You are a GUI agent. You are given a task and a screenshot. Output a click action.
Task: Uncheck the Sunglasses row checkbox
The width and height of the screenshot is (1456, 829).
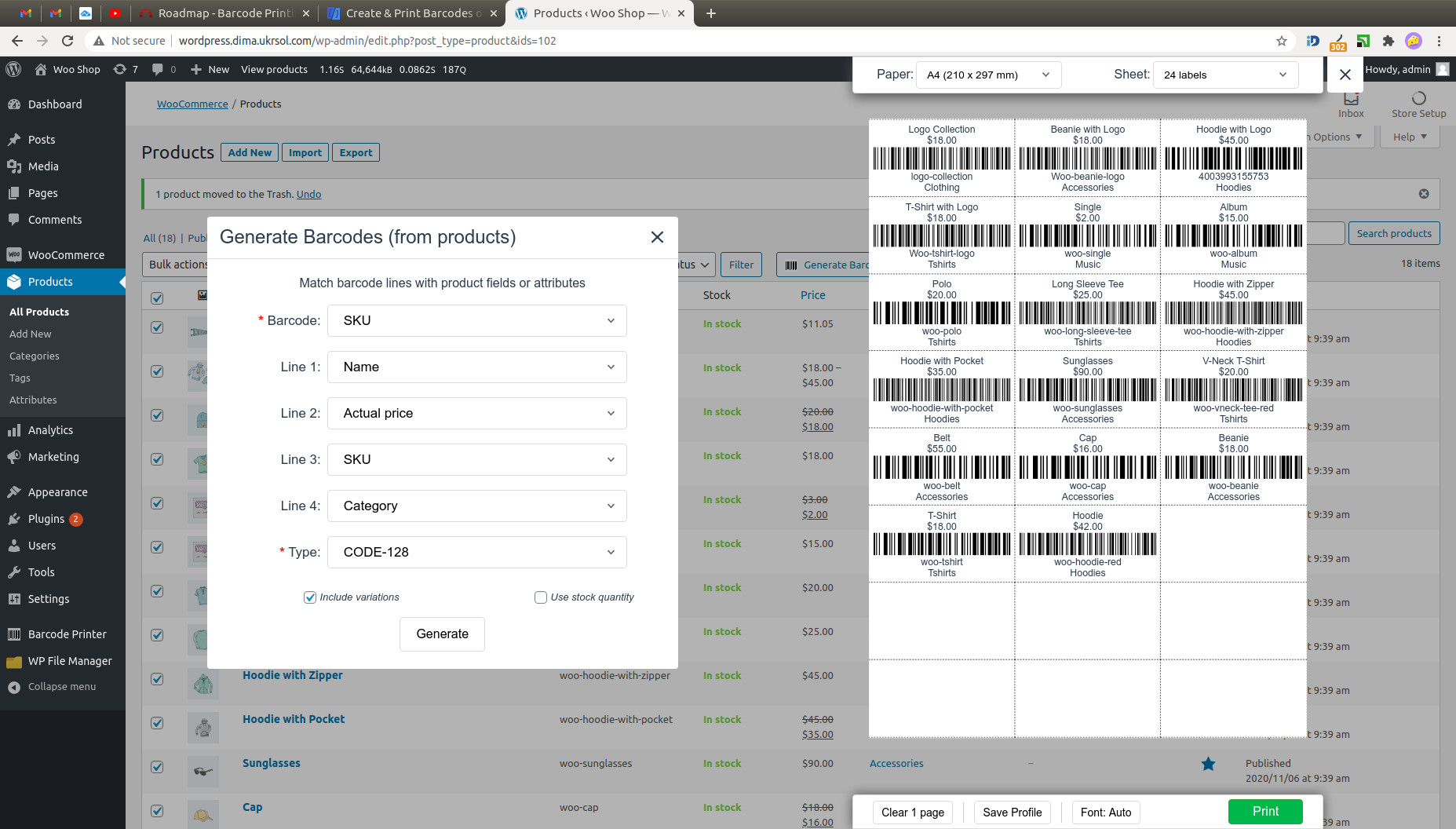157,767
